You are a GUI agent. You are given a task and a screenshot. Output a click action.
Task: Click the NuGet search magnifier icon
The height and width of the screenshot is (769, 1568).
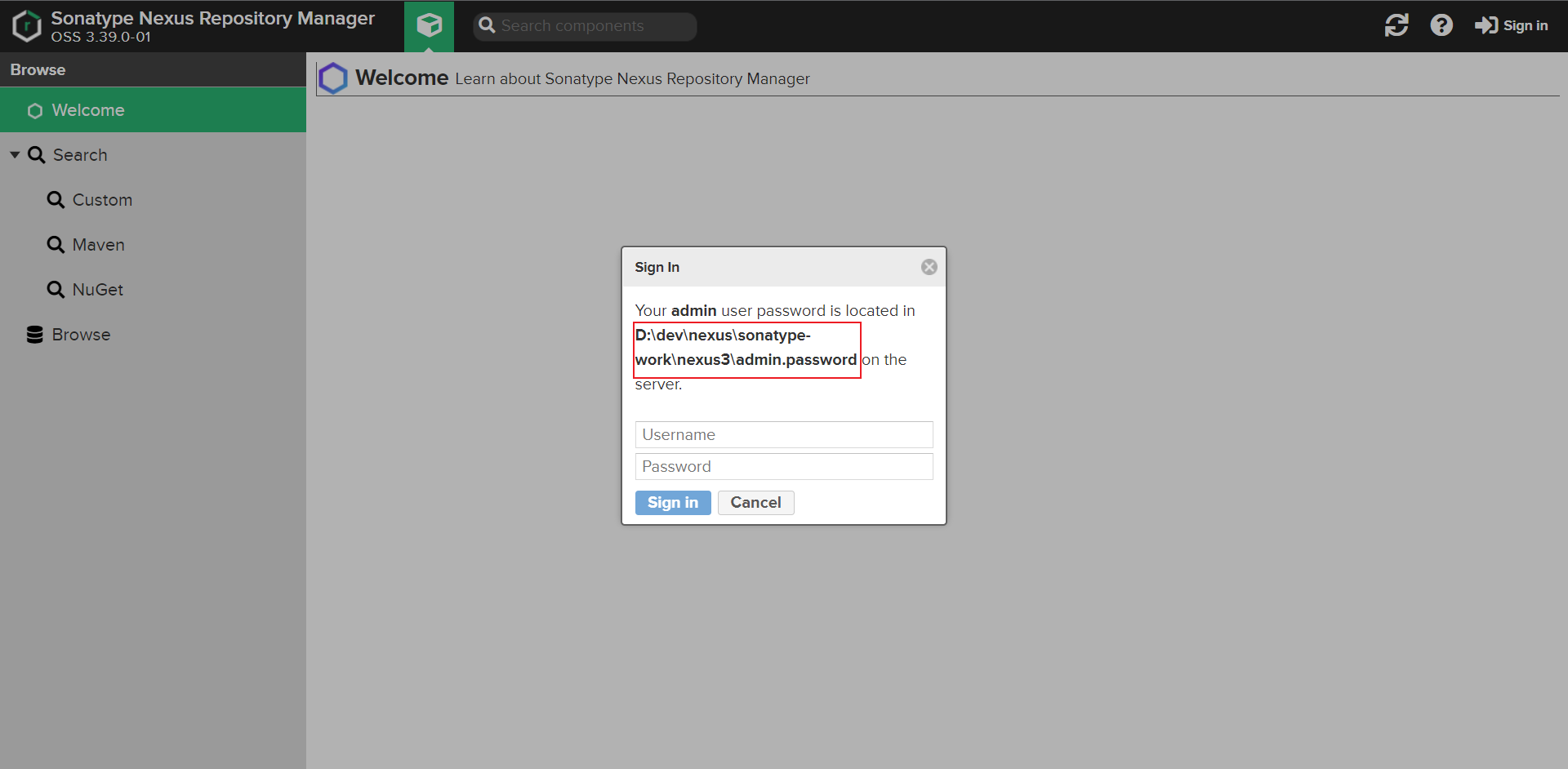click(x=56, y=290)
